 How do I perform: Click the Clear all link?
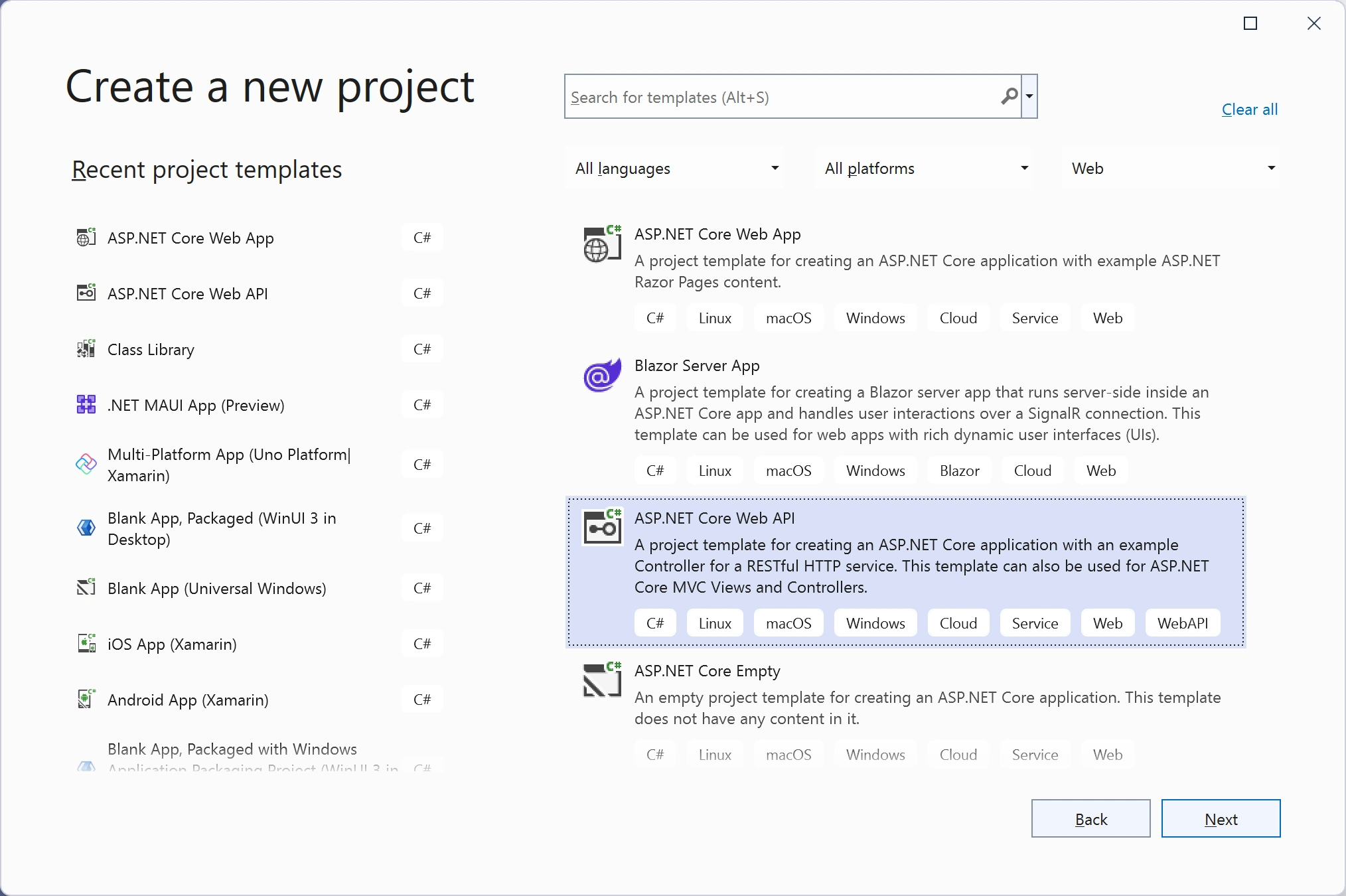click(1250, 110)
